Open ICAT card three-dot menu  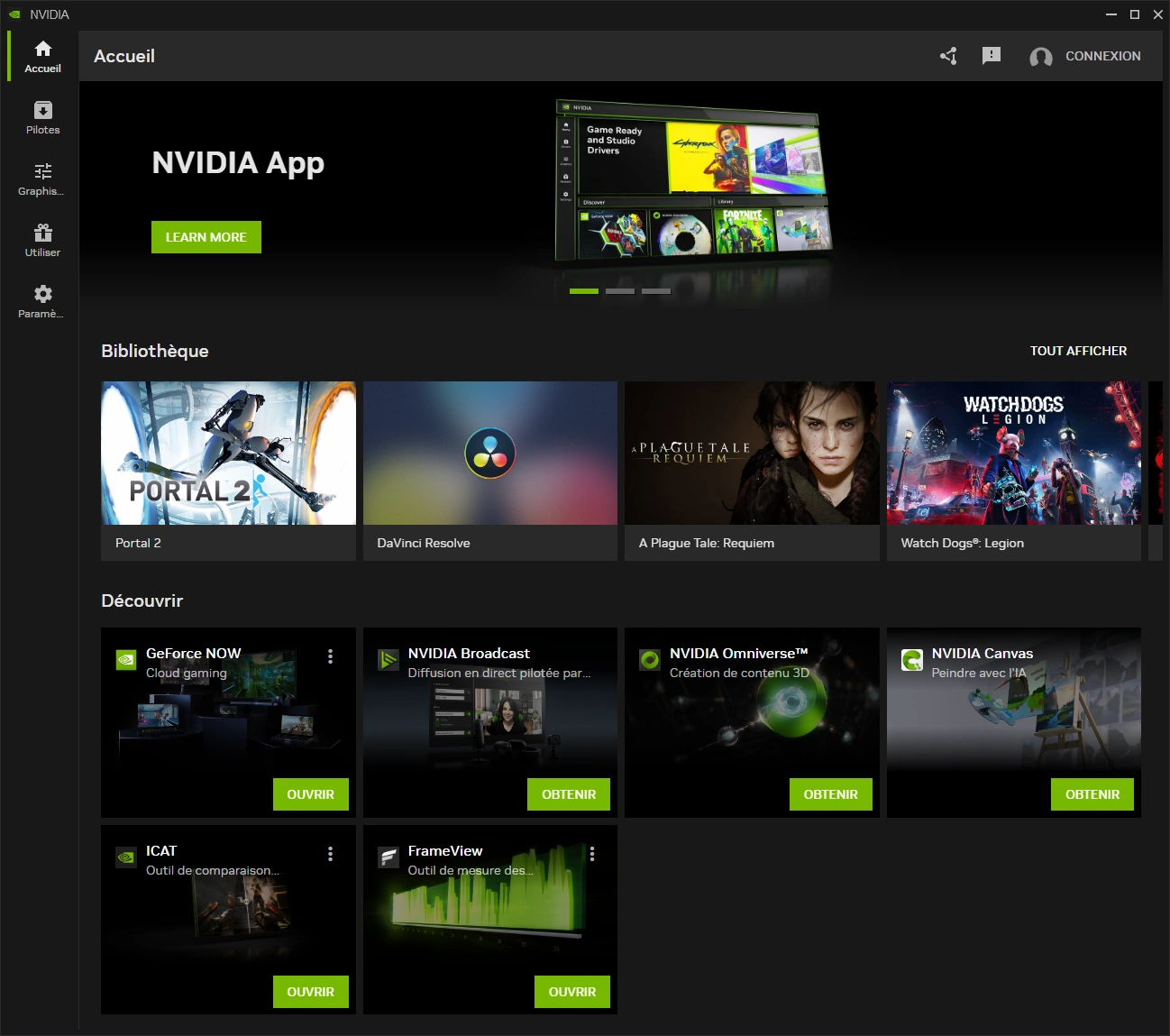330,854
